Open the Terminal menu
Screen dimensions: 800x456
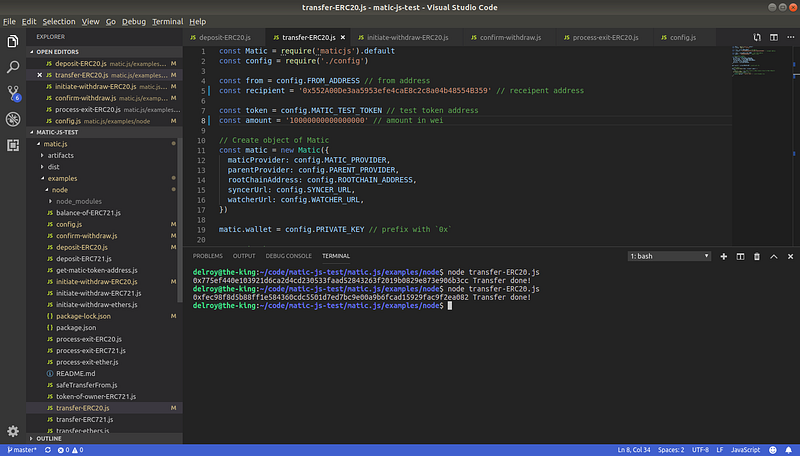pos(167,21)
